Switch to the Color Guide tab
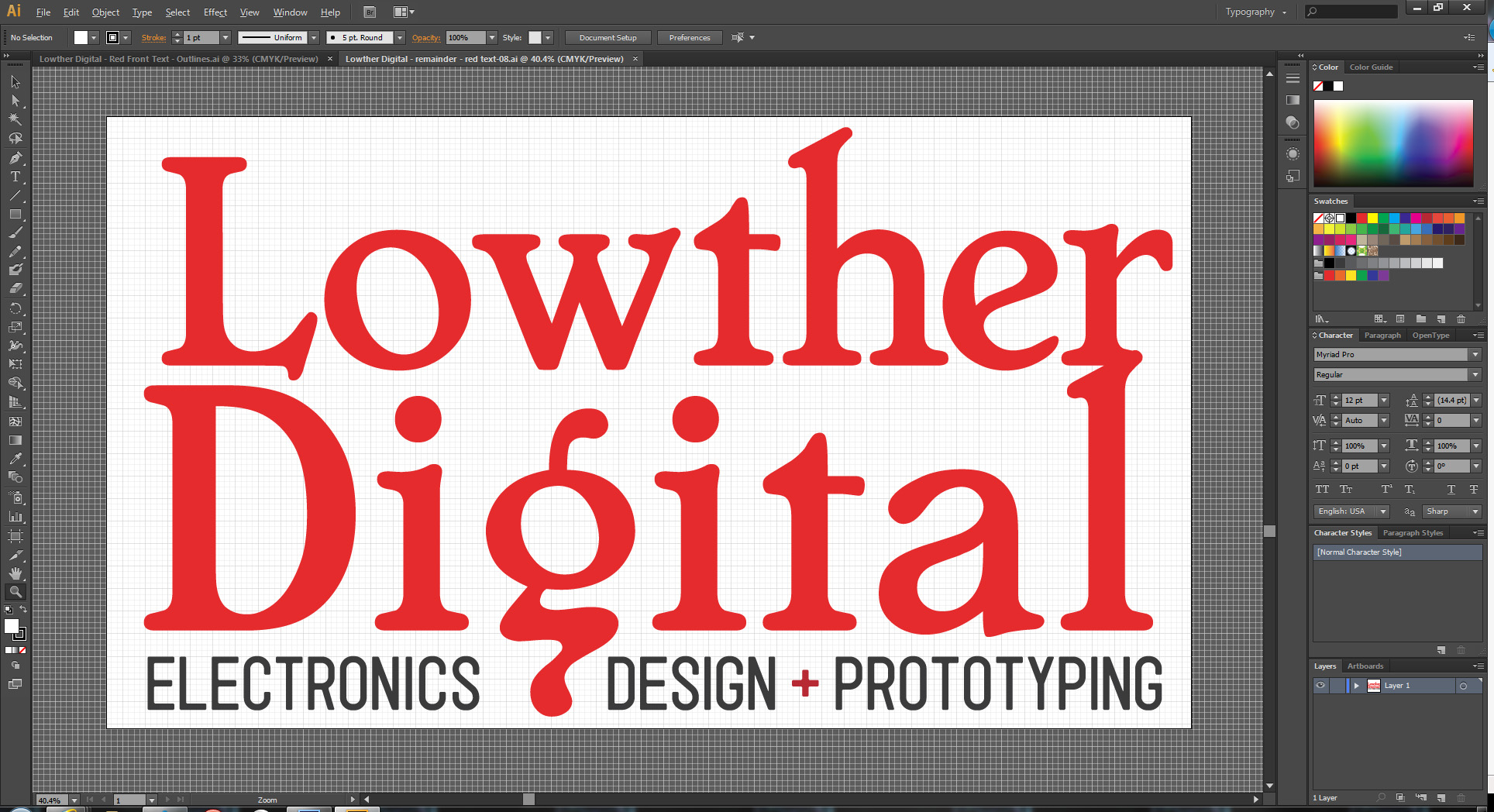The height and width of the screenshot is (812, 1494). click(1371, 67)
